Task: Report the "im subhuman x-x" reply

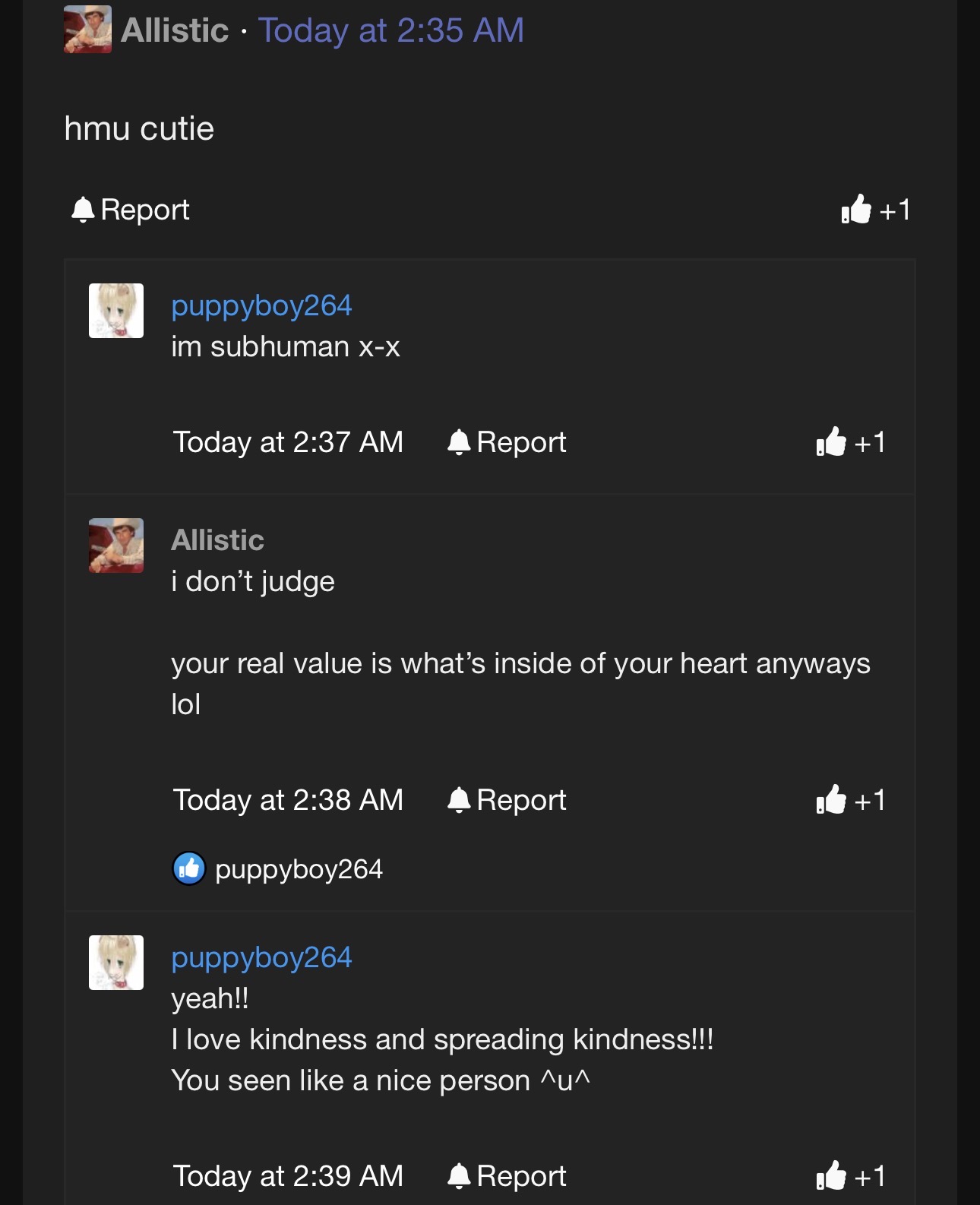Action: click(507, 442)
